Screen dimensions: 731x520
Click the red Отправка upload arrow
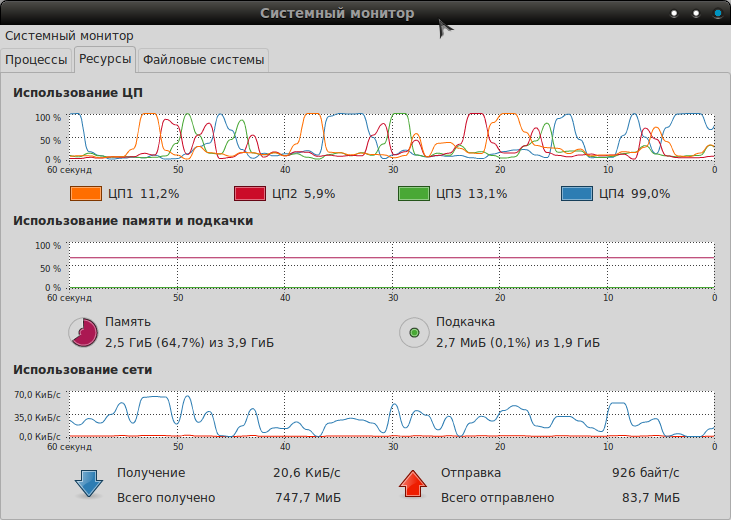coord(412,484)
